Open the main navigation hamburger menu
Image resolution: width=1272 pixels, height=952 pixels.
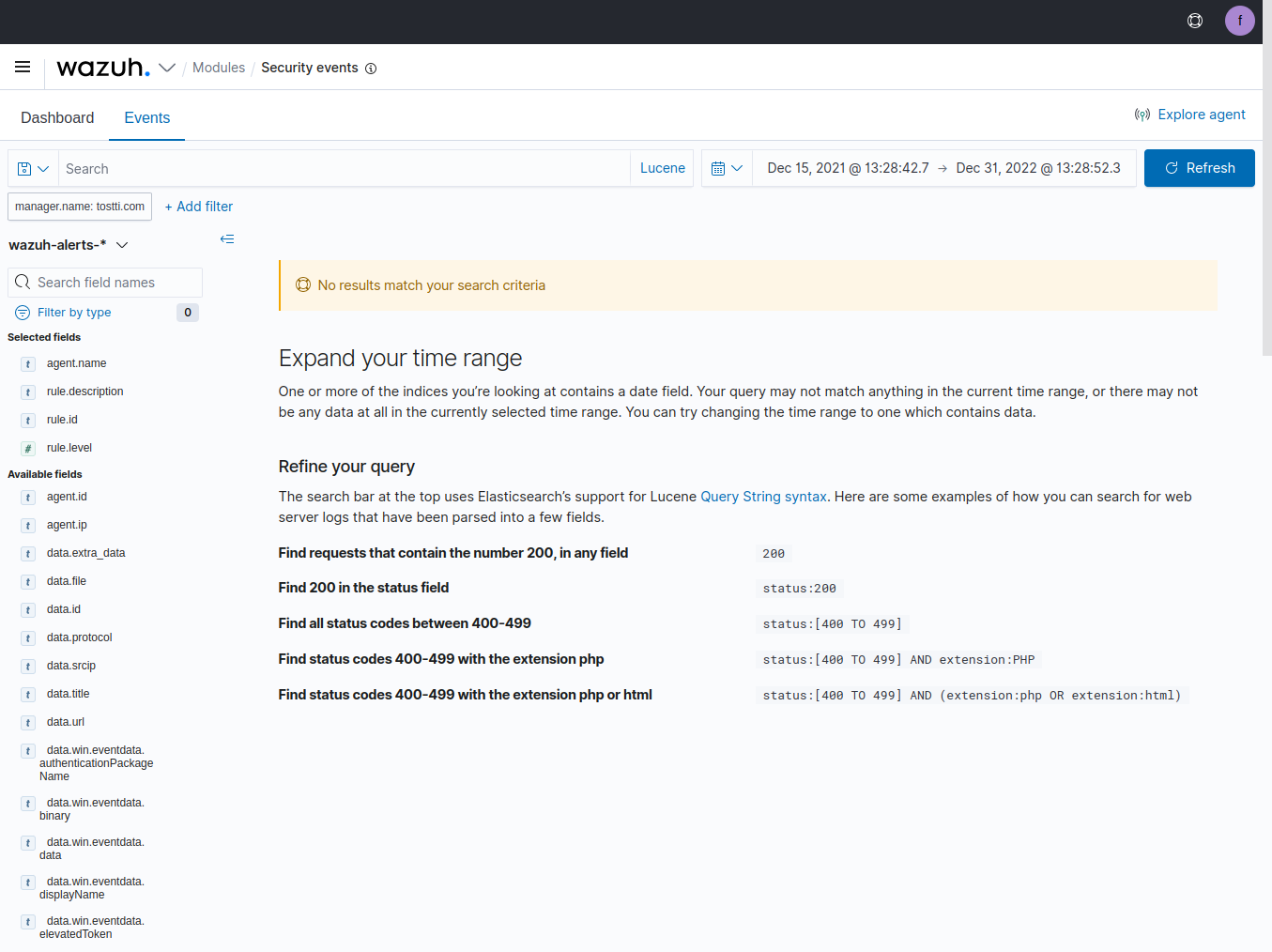click(23, 67)
